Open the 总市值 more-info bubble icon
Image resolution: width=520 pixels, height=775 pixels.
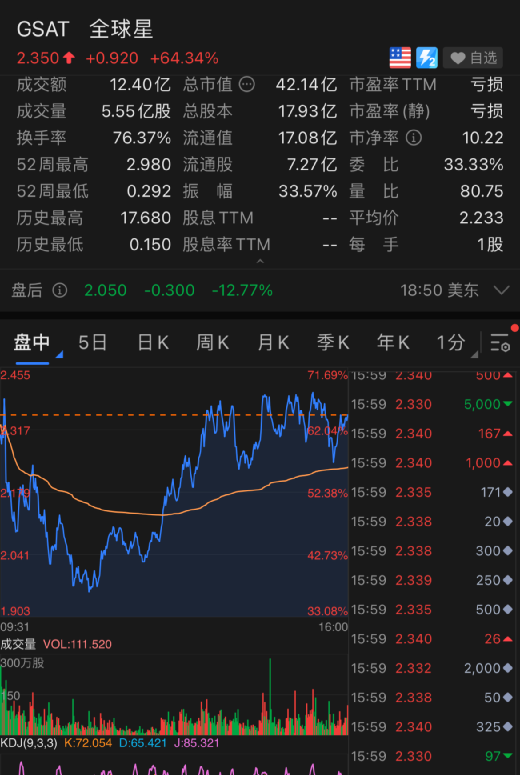247,85
